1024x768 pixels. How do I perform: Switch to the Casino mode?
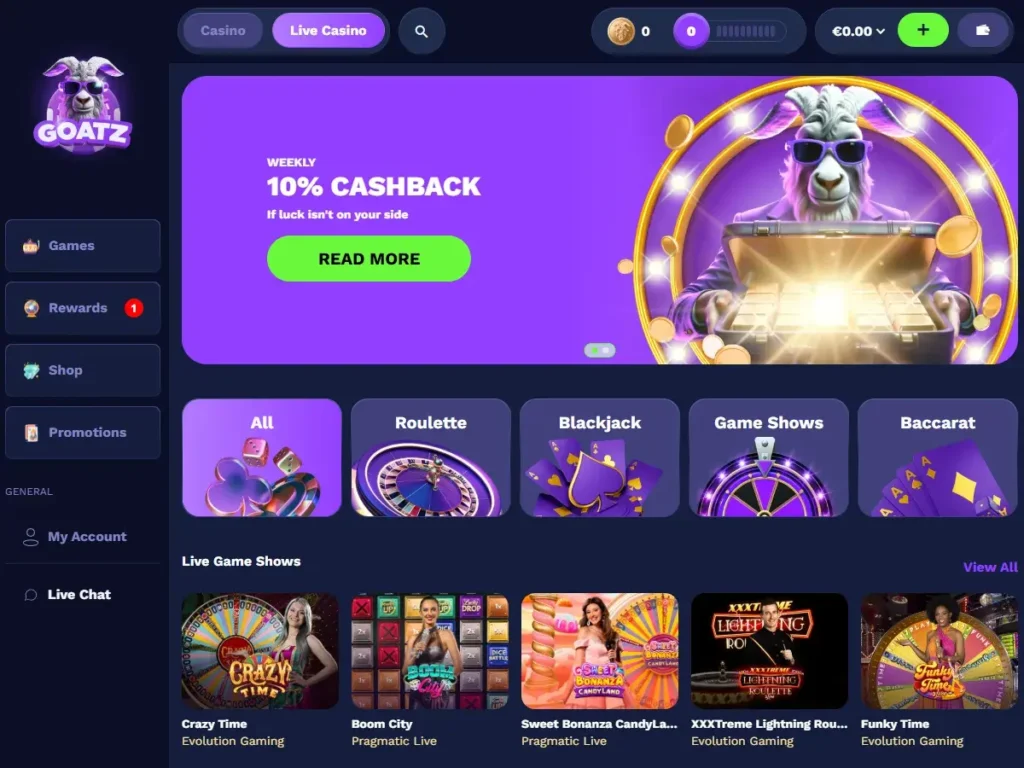(223, 31)
